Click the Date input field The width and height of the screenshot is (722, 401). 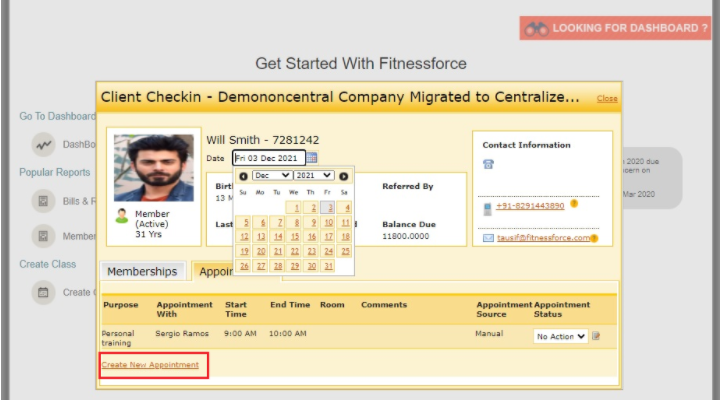[269, 158]
